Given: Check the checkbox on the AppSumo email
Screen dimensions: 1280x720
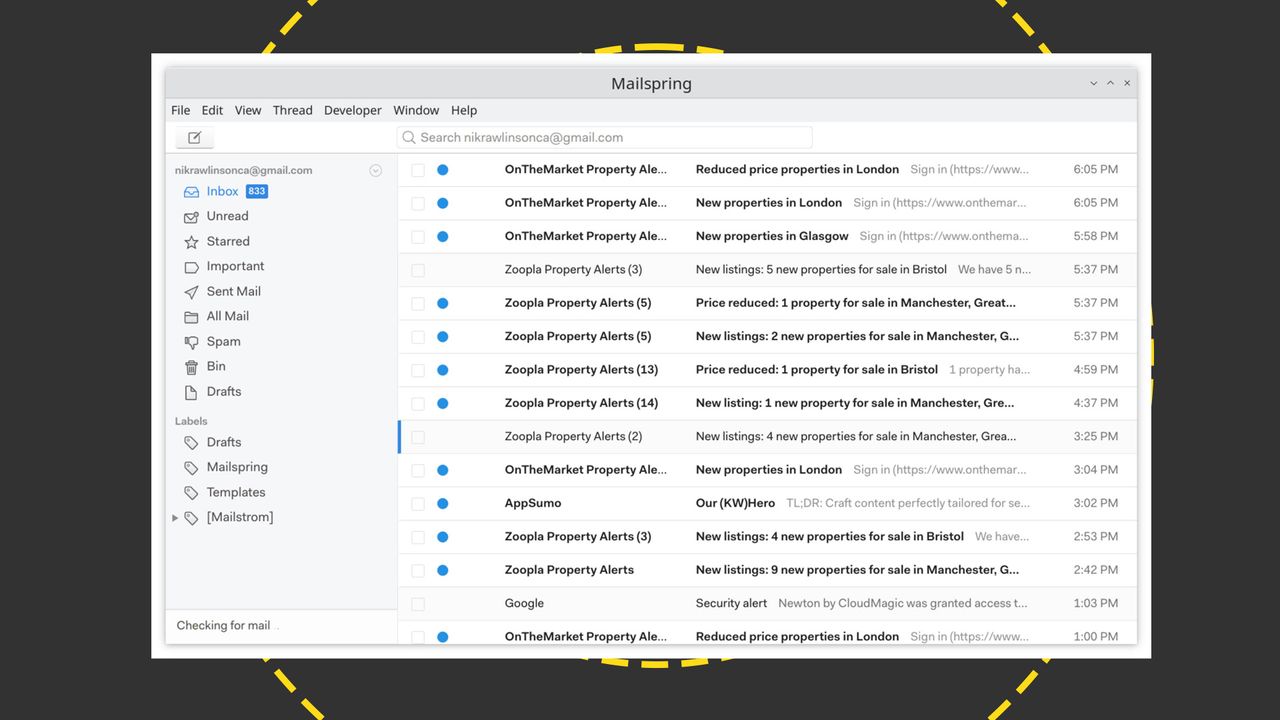Looking at the screenshot, I should (x=417, y=503).
